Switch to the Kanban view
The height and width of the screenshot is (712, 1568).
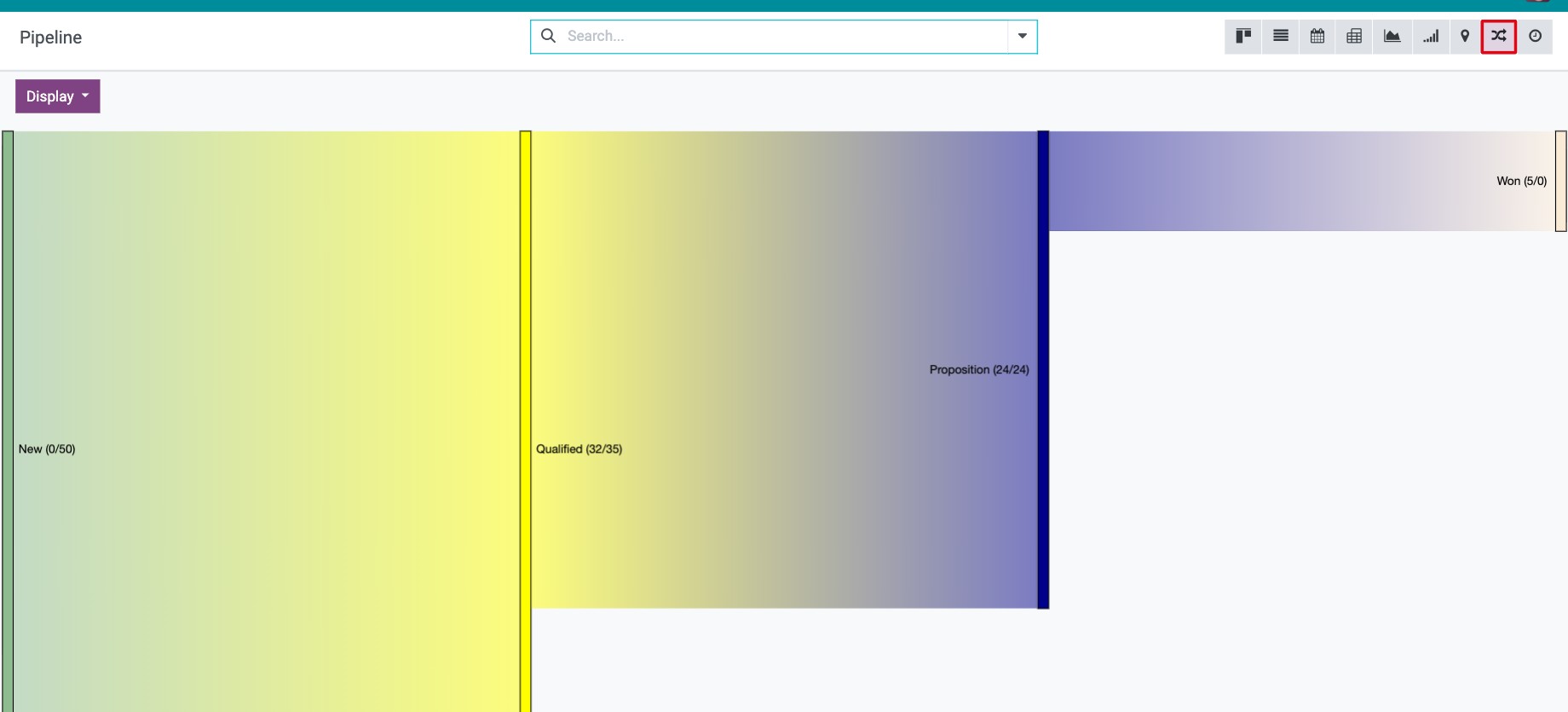pyautogui.click(x=1243, y=37)
